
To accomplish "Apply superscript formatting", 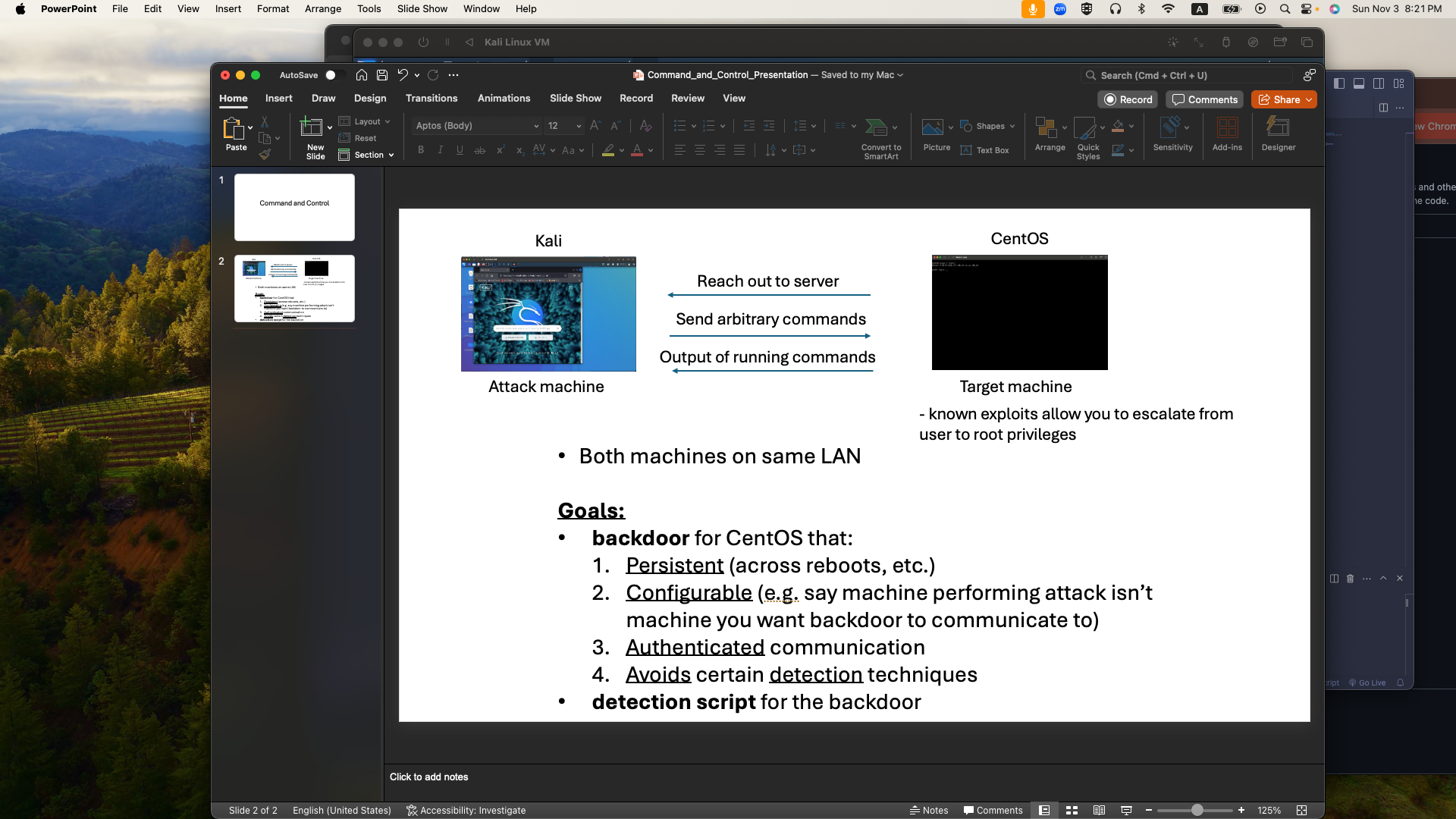I will coord(500,150).
